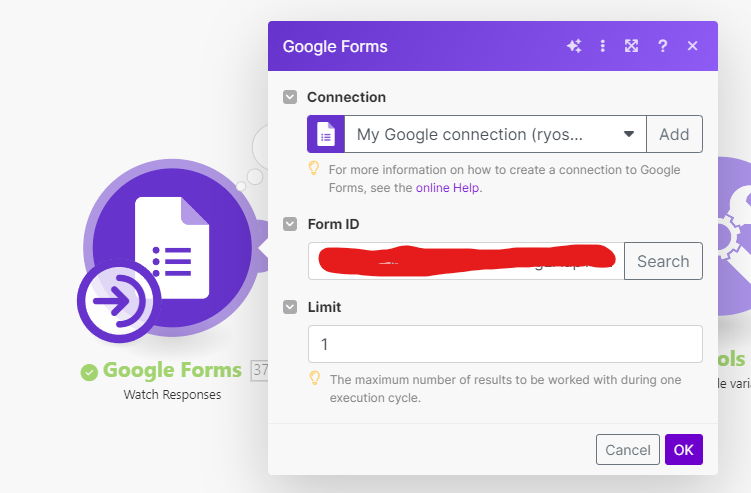Click the lightbulb hint icon under Connection
Viewport: 751px width, 493px height.
click(x=314, y=169)
